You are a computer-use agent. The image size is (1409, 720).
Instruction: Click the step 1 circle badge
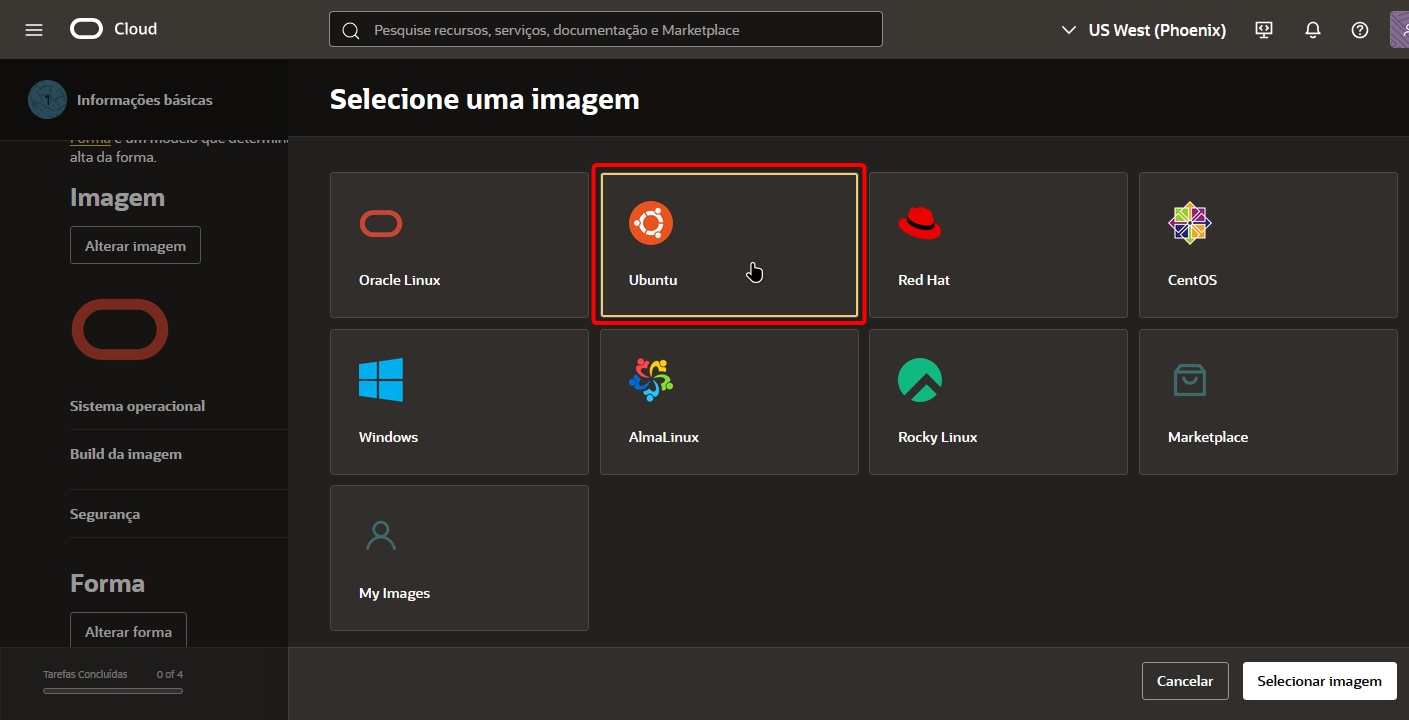[x=47, y=100]
